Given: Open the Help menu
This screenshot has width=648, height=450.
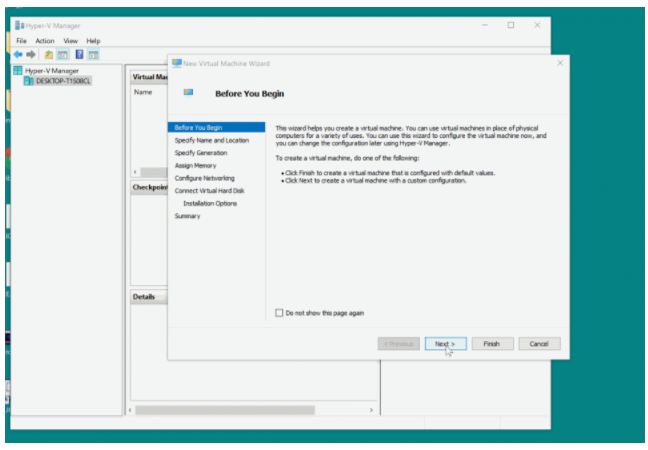Looking at the screenshot, I should 93,41.
